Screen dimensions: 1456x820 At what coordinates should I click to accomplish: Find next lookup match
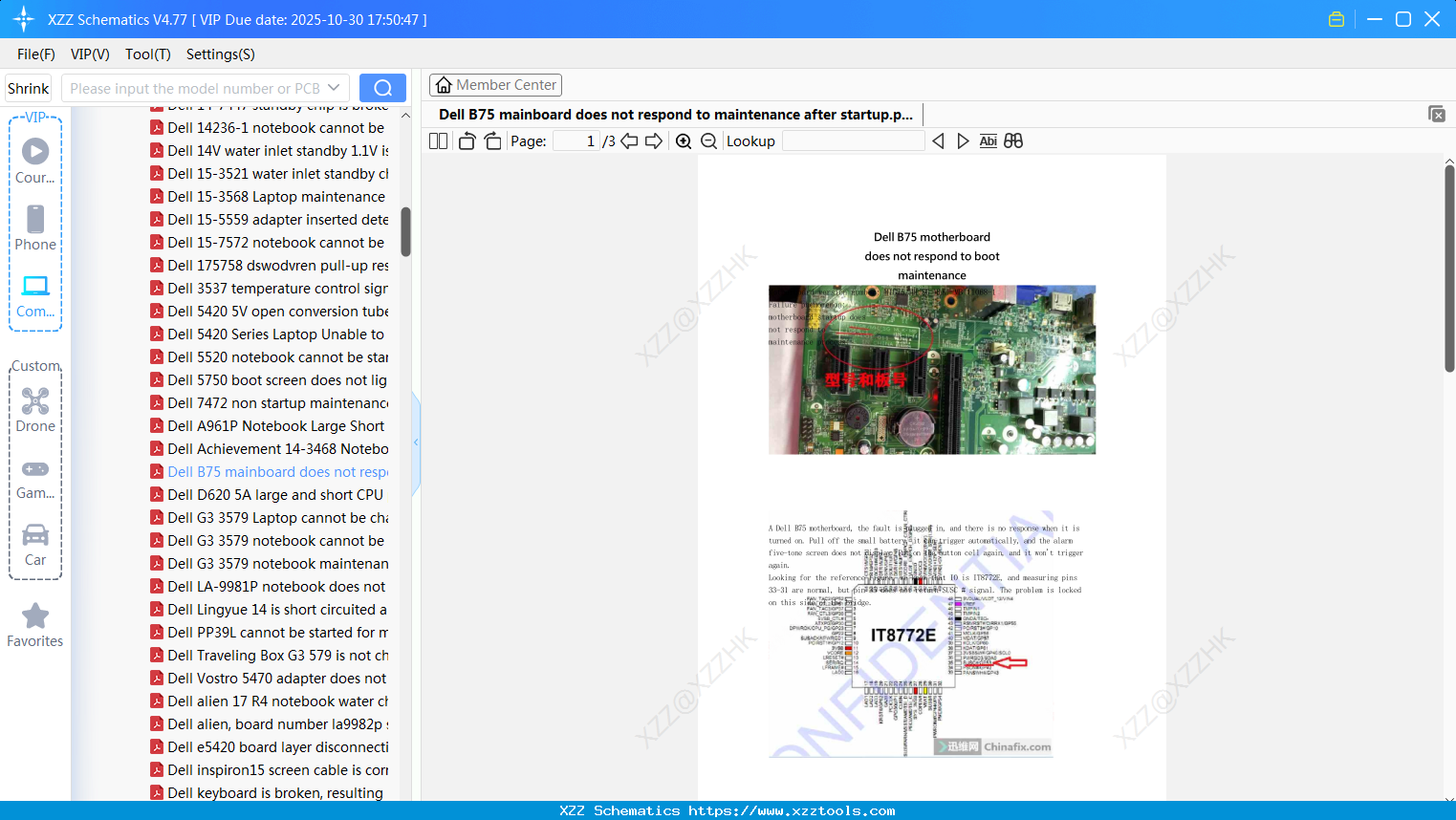point(963,141)
